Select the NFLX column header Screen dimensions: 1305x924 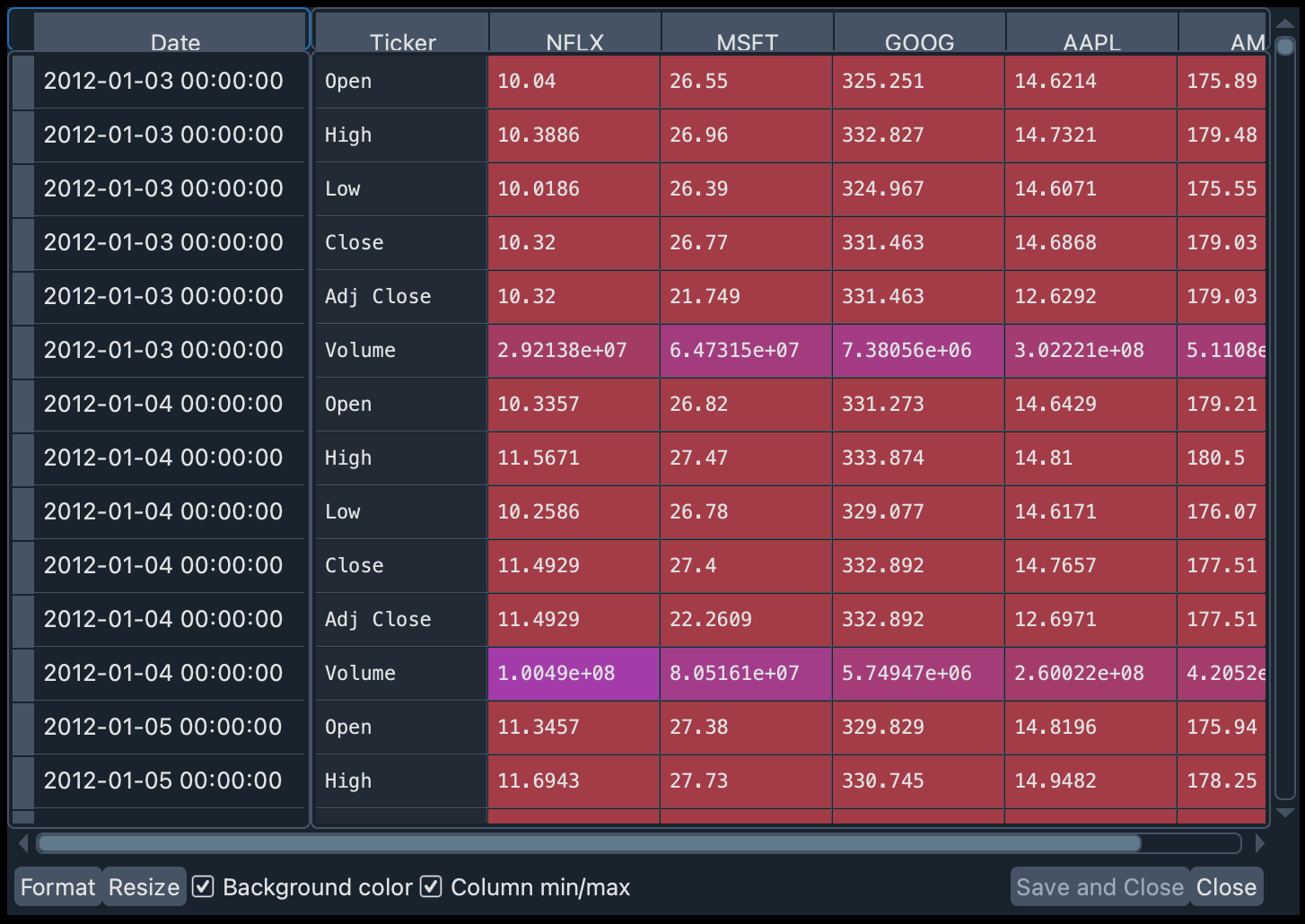coord(574,41)
